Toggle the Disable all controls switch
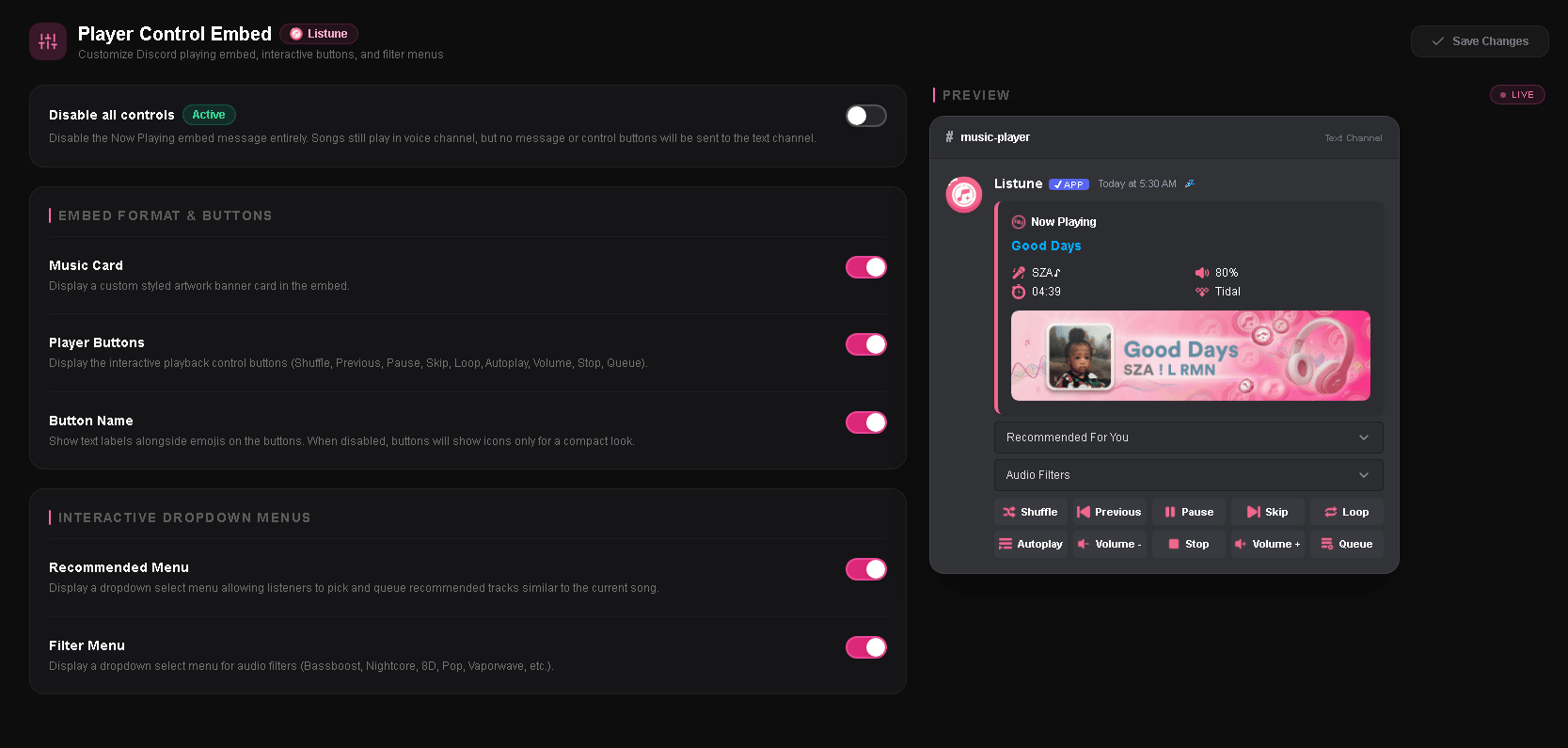Image resolution: width=1568 pixels, height=748 pixels. click(x=866, y=116)
